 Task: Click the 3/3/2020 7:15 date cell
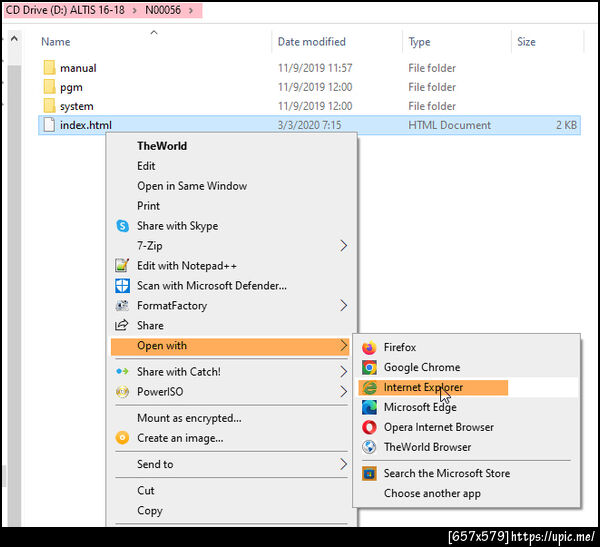[x=309, y=125]
